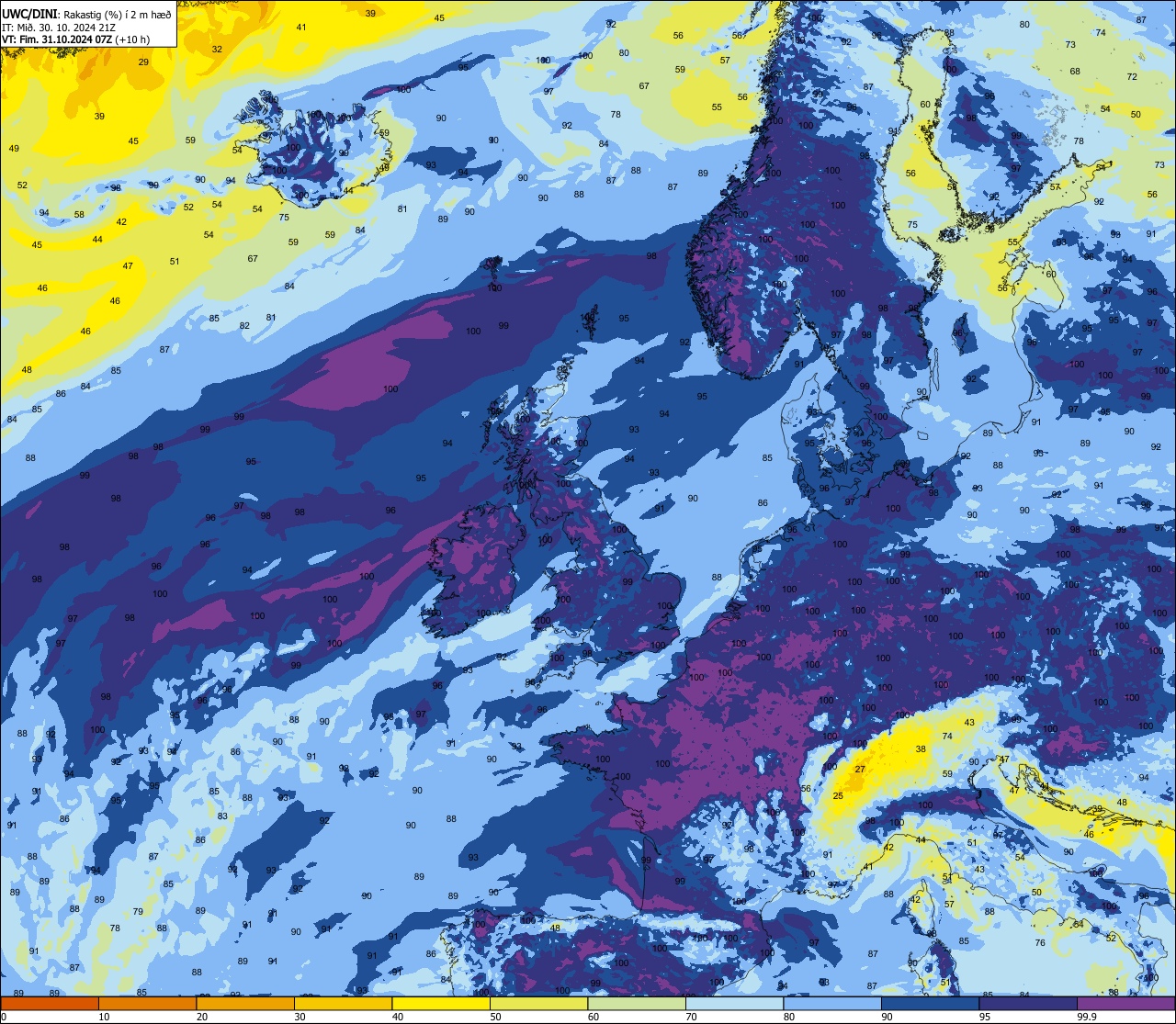Click the legend tick label 70

(x=691, y=1017)
